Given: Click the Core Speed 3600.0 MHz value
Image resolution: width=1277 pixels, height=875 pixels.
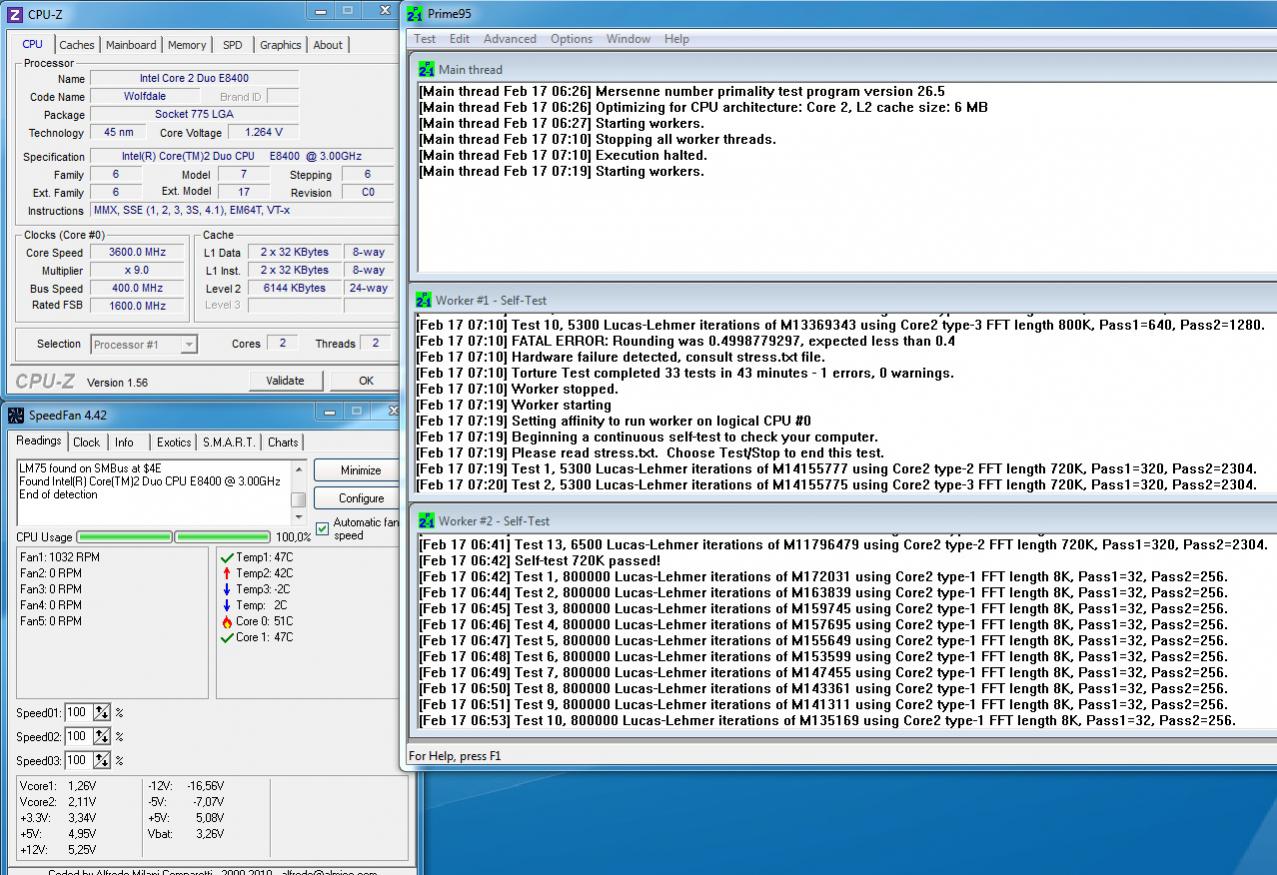Looking at the screenshot, I should point(138,253).
